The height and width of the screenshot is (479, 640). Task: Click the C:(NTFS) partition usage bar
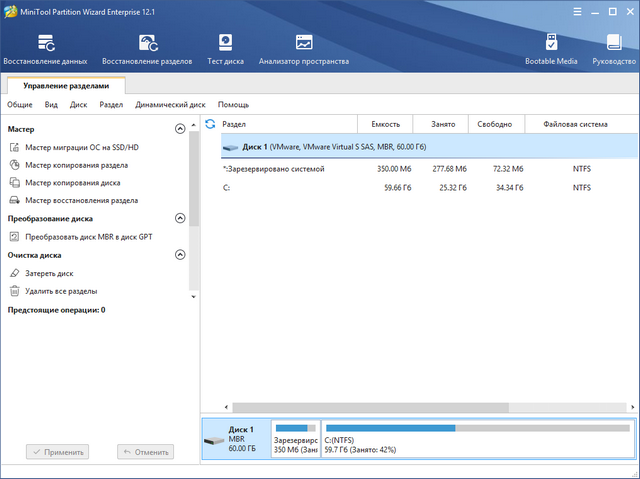pyautogui.click(x=478, y=428)
